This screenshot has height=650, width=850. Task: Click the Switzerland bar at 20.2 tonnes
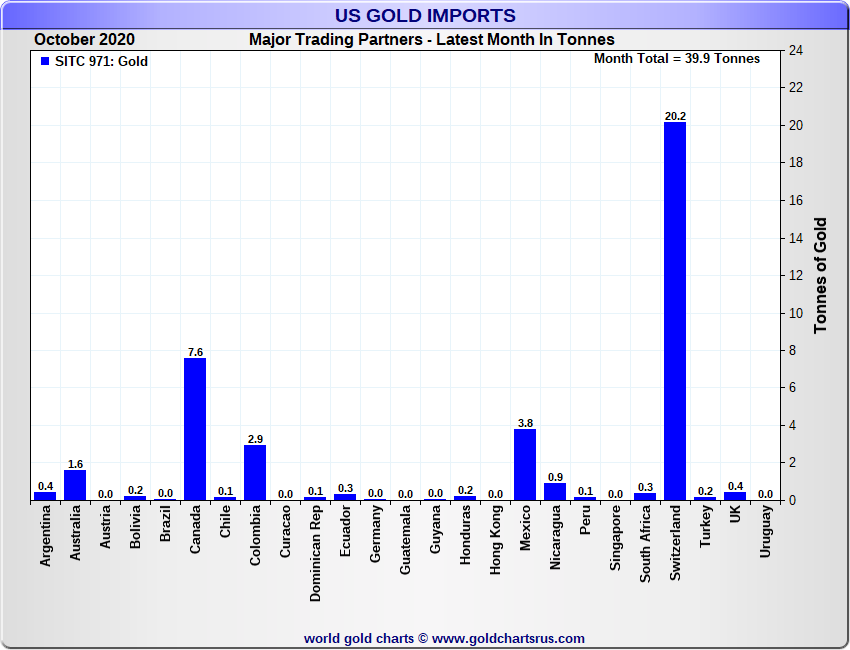click(x=675, y=310)
